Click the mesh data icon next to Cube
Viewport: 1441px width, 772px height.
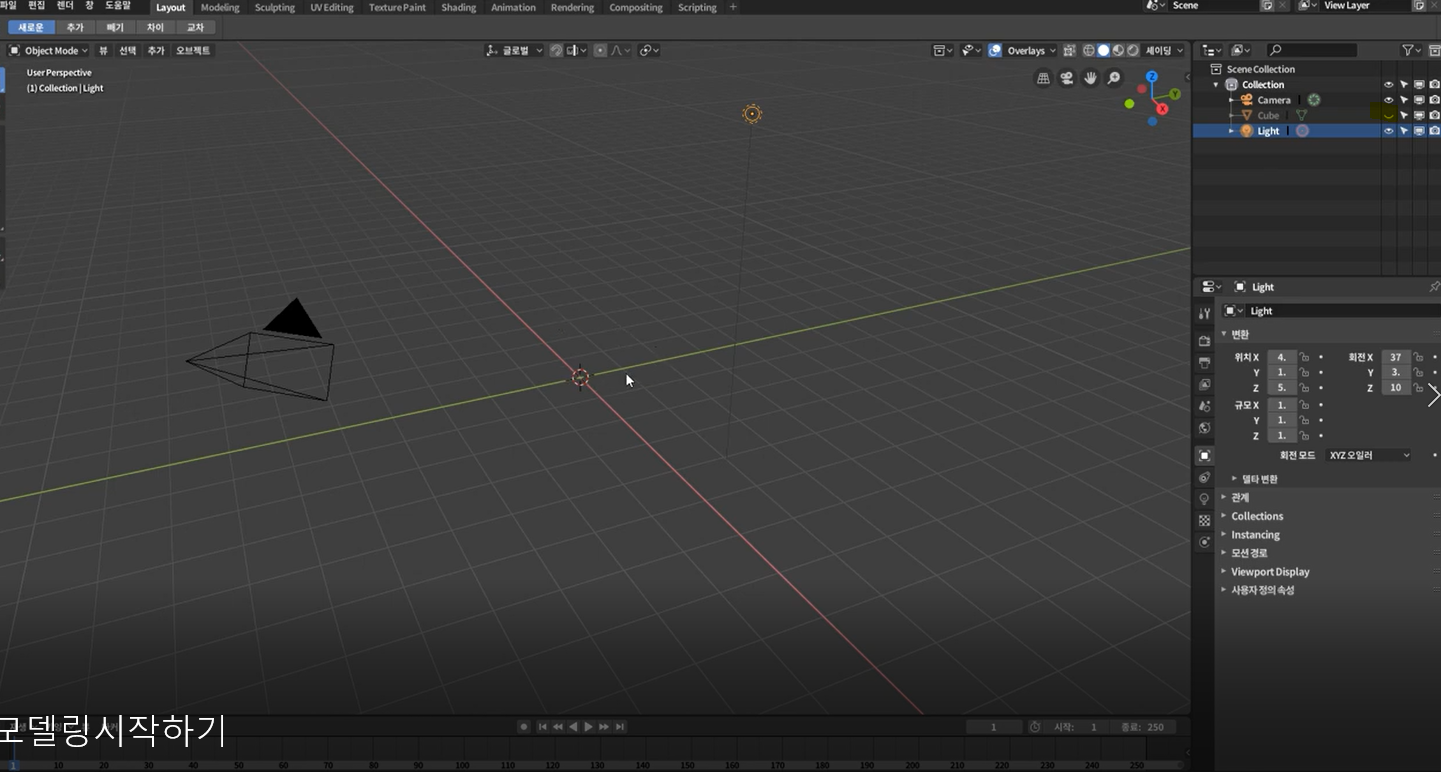pyautogui.click(x=1301, y=115)
